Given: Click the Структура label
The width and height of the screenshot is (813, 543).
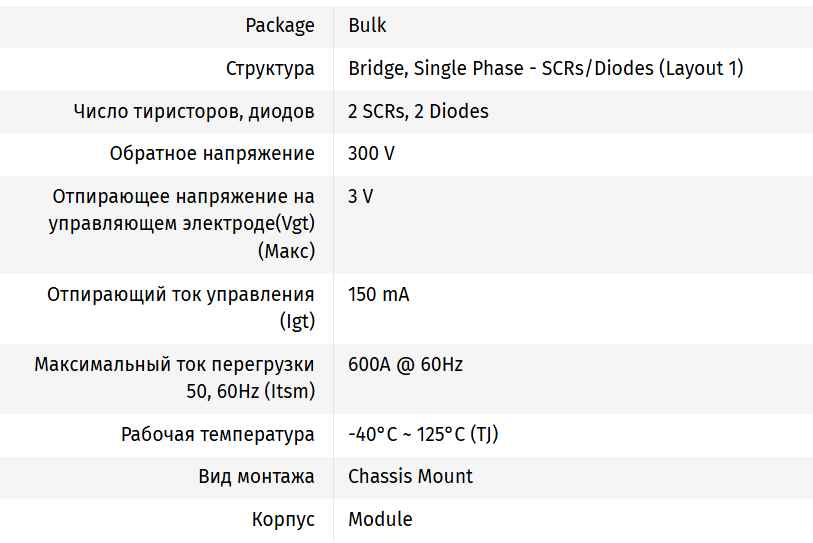Looking at the screenshot, I should [270, 69].
